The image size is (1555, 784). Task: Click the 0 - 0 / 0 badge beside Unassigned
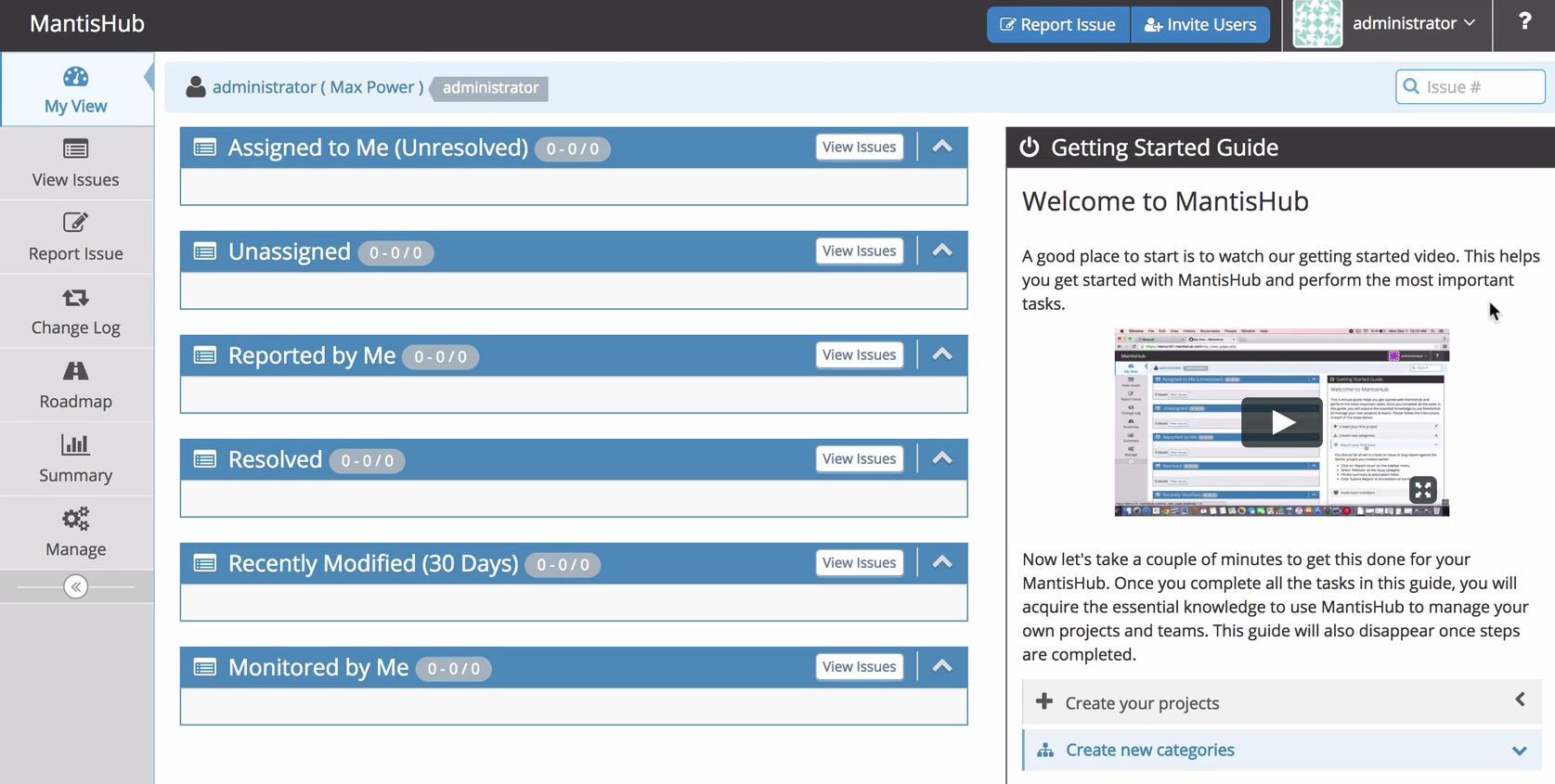pos(395,252)
